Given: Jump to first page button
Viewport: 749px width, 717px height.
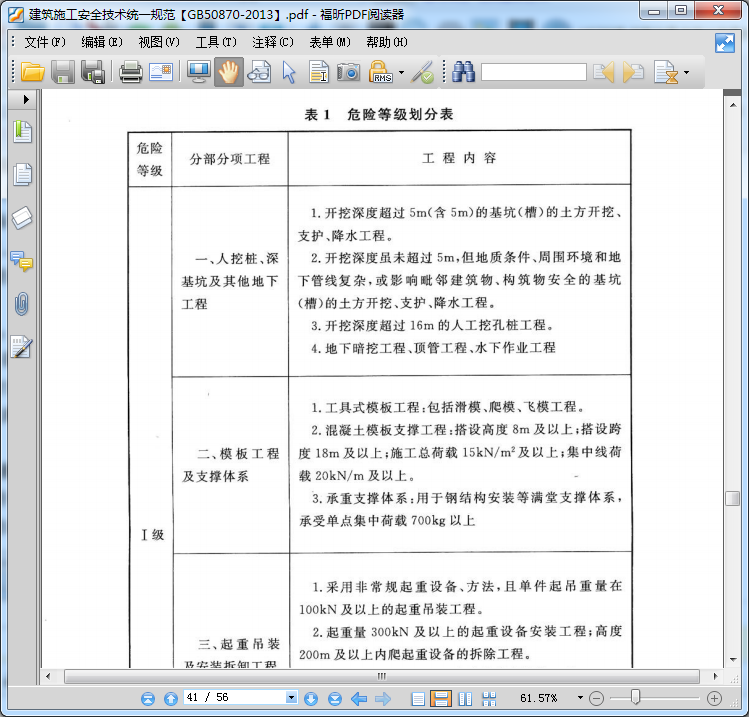Looking at the screenshot, I should coord(148,699).
